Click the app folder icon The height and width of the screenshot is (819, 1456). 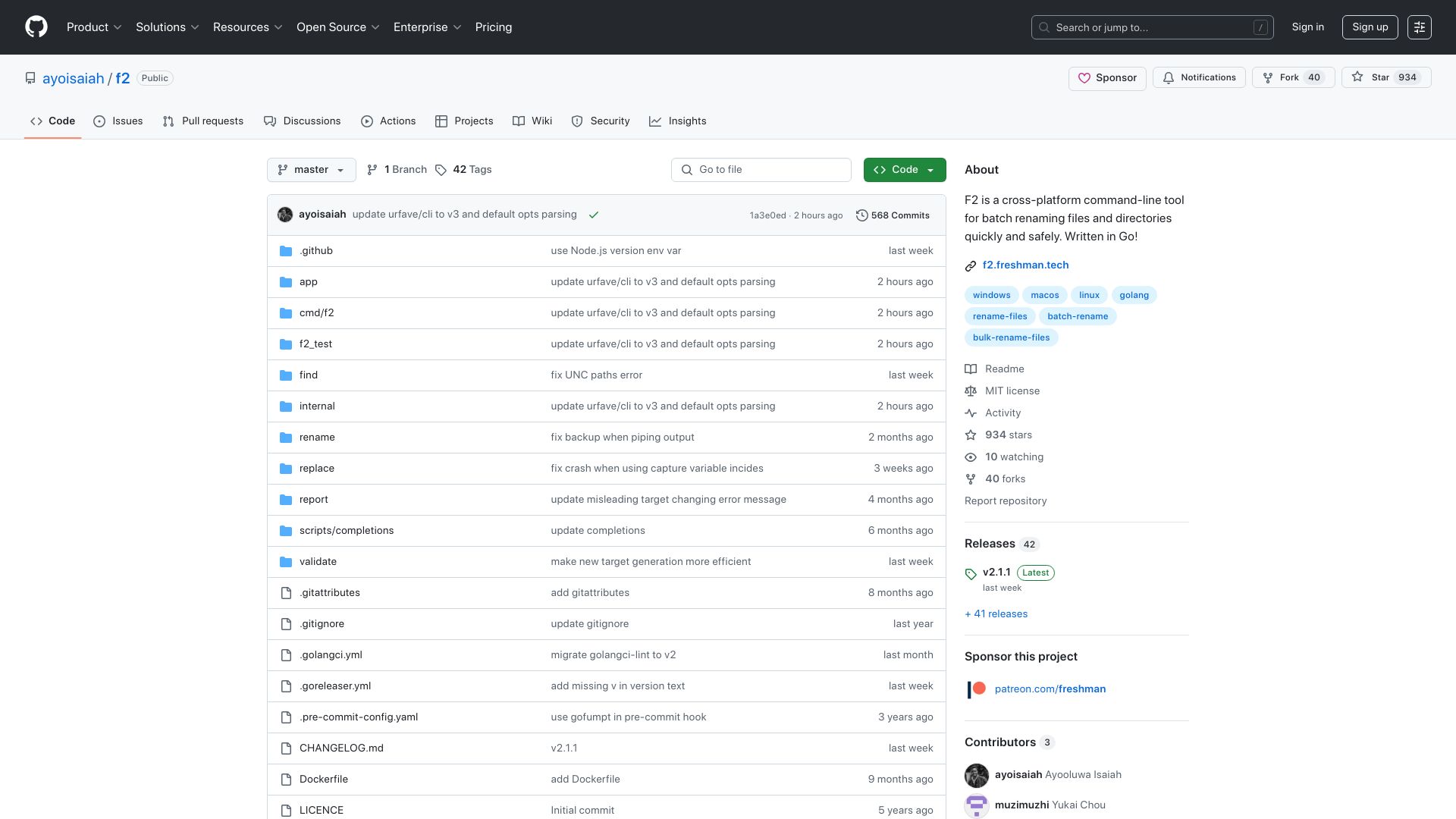pos(286,282)
